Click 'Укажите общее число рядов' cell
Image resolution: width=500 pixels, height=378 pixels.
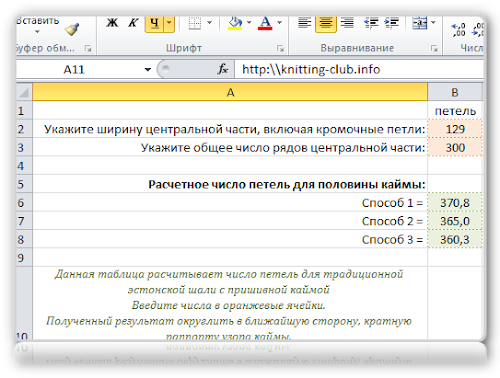click(x=230, y=147)
